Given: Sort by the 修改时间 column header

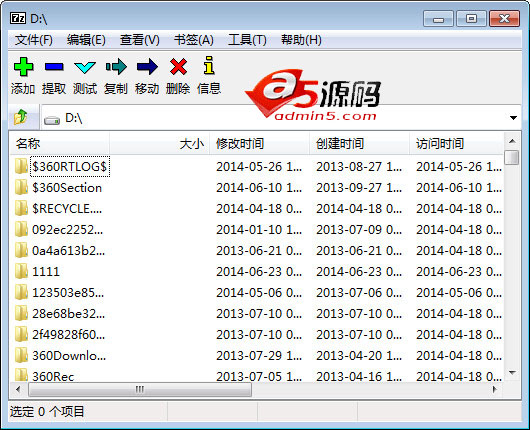Looking at the screenshot, I should pyautogui.click(x=259, y=144).
